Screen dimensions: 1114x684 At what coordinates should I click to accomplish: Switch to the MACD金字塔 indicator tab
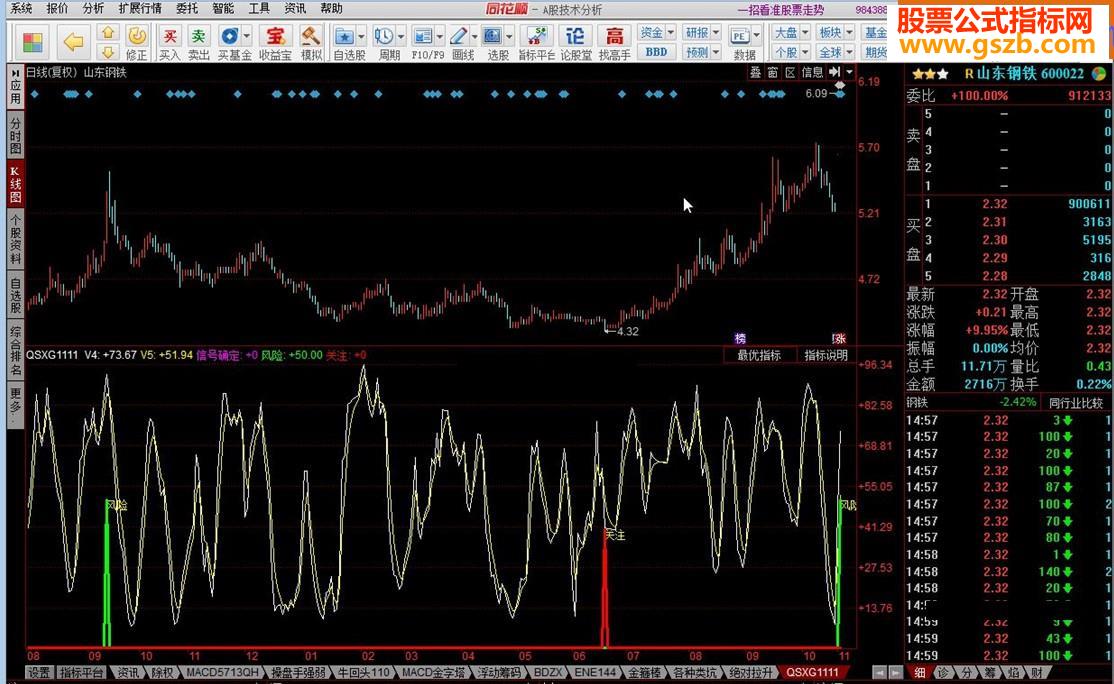tap(433, 672)
